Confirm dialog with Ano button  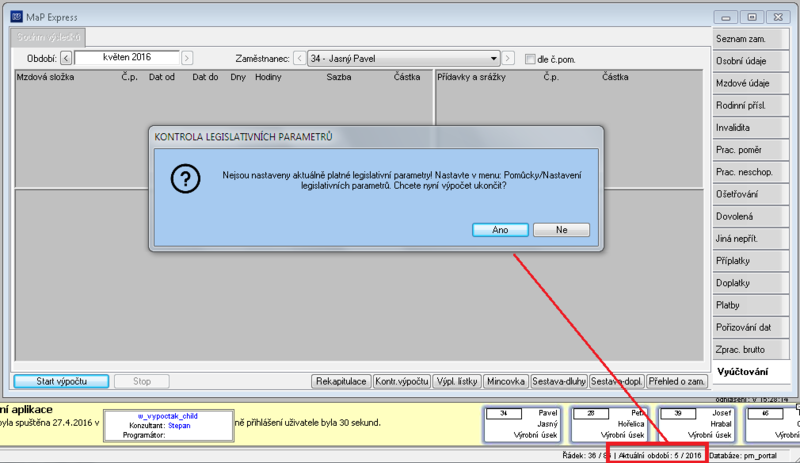(x=500, y=230)
